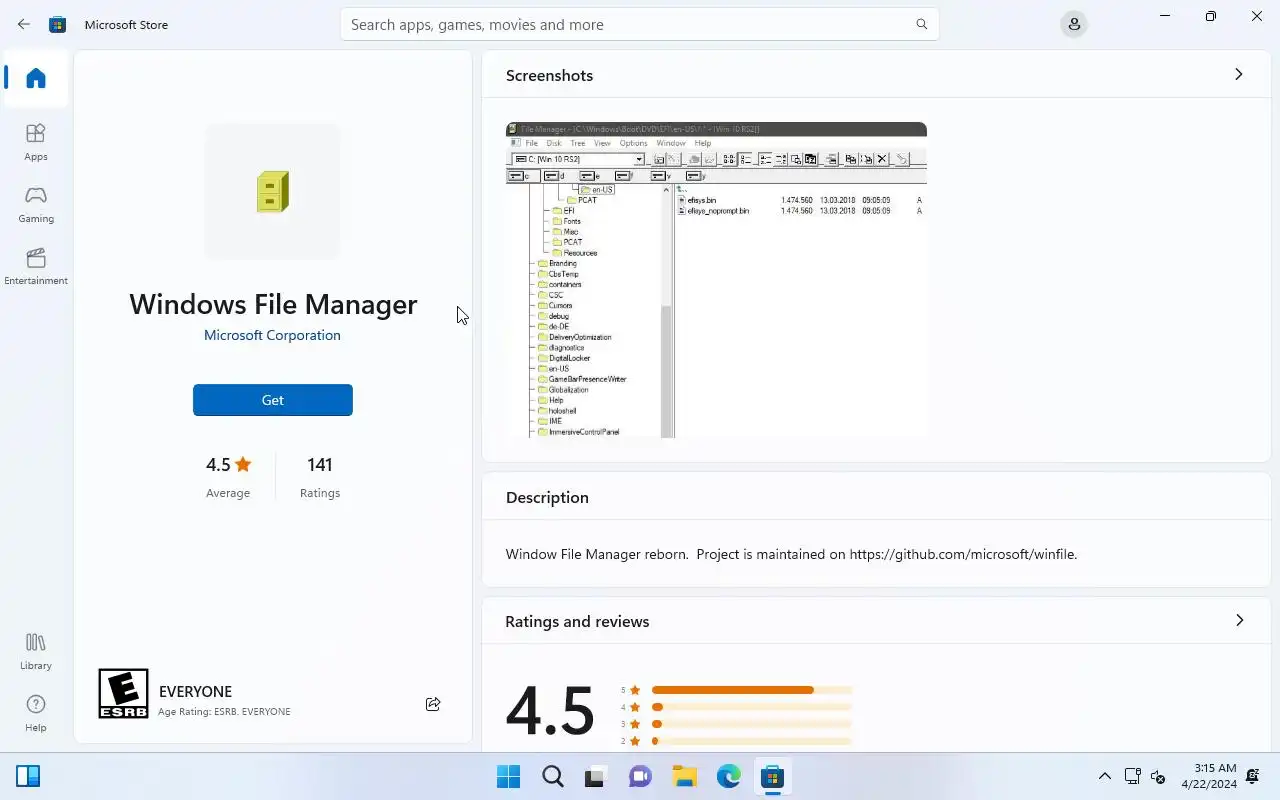The image size is (1280, 800).
Task: Click Microsoft Store taskbar icon
Action: point(772,776)
